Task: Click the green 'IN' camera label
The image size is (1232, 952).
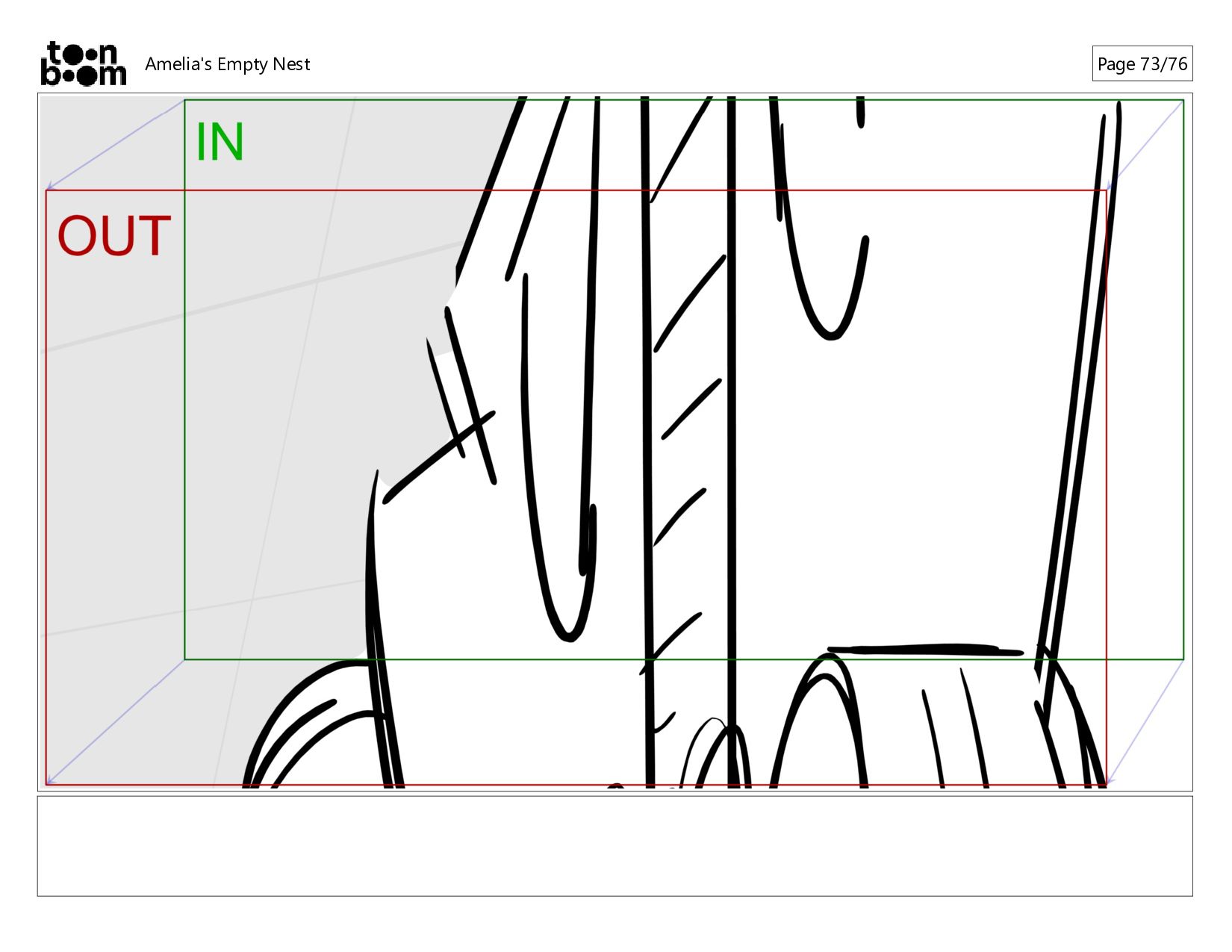Action: 220,142
